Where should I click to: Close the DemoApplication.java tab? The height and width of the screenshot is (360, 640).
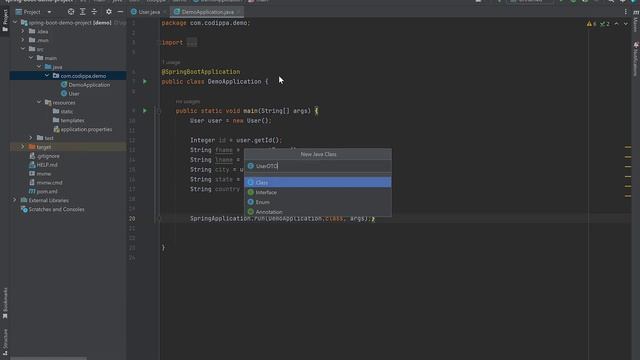[x=240, y=12]
